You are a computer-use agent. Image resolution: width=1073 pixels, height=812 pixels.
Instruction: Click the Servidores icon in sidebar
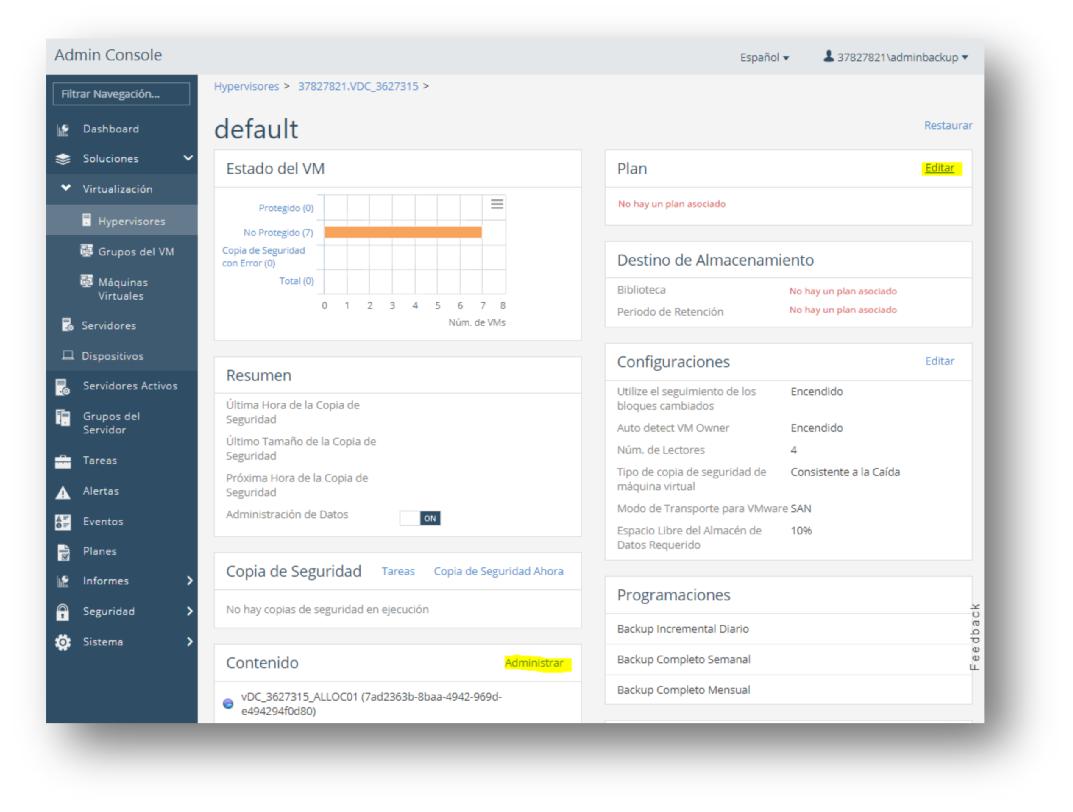click(x=67, y=325)
